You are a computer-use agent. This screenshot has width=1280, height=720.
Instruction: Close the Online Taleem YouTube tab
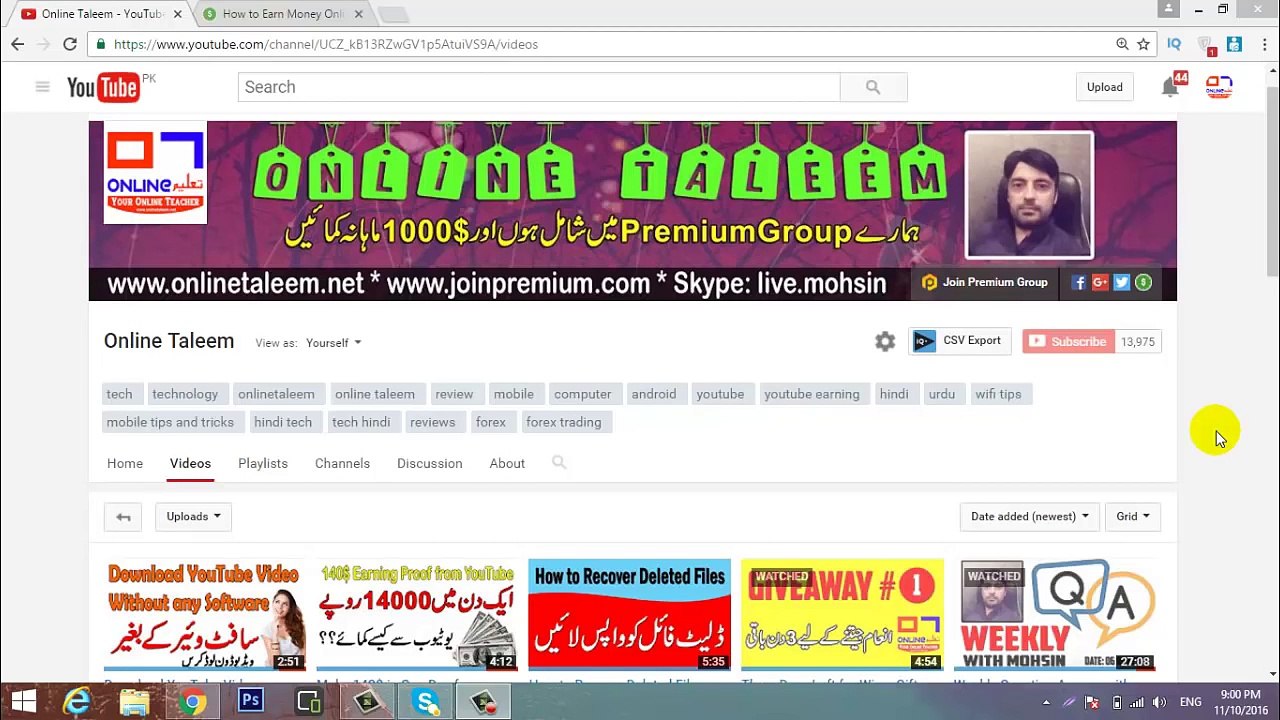(178, 14)
